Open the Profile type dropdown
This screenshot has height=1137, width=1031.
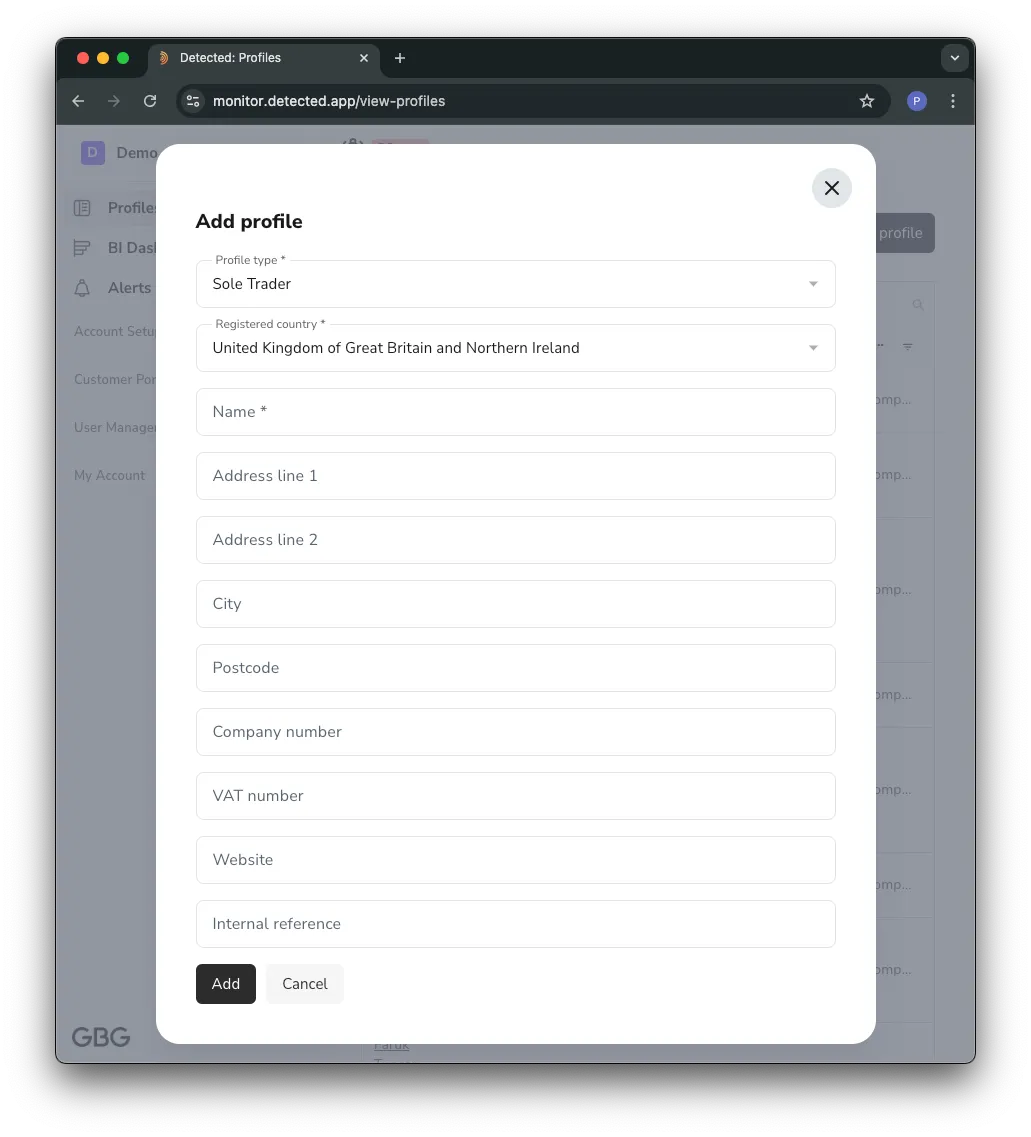[x=516, y=284]
